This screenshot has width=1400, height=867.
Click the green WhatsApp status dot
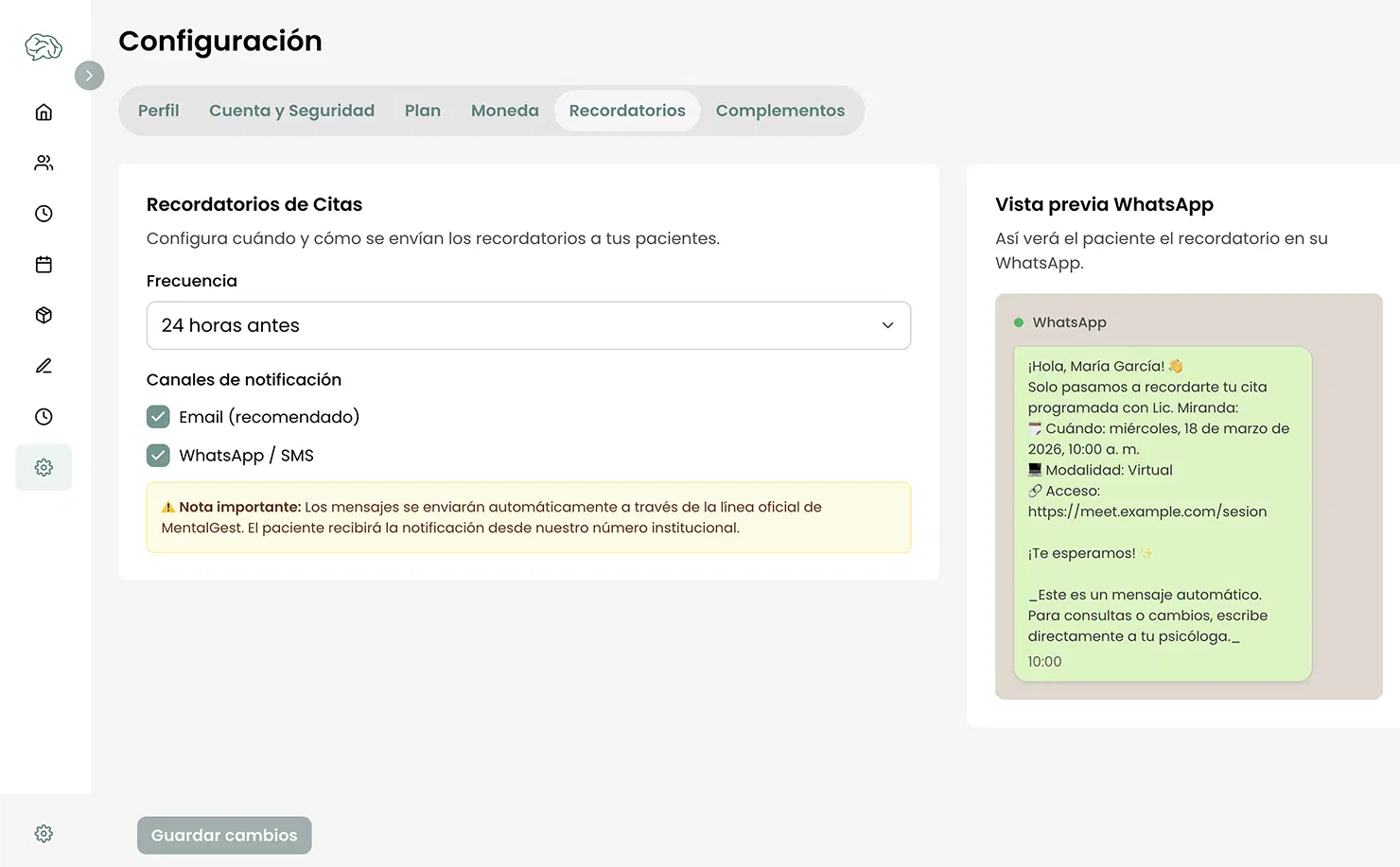click(1019, 322)
